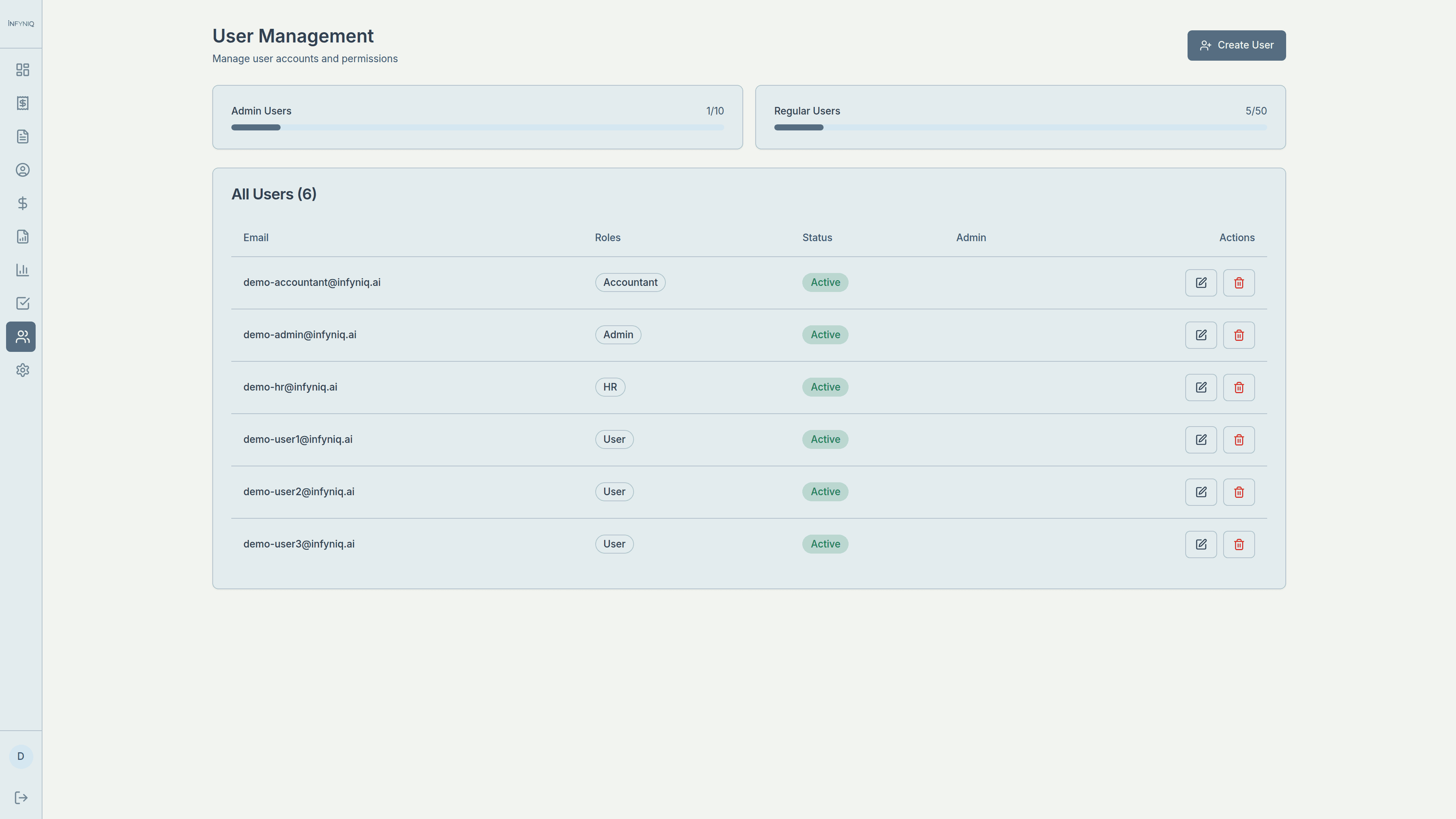Edit demo-user3@infyniq.ai with the pencil icon
The height and width of the screenshot is (819, 1456).
tap(1201, 544)
